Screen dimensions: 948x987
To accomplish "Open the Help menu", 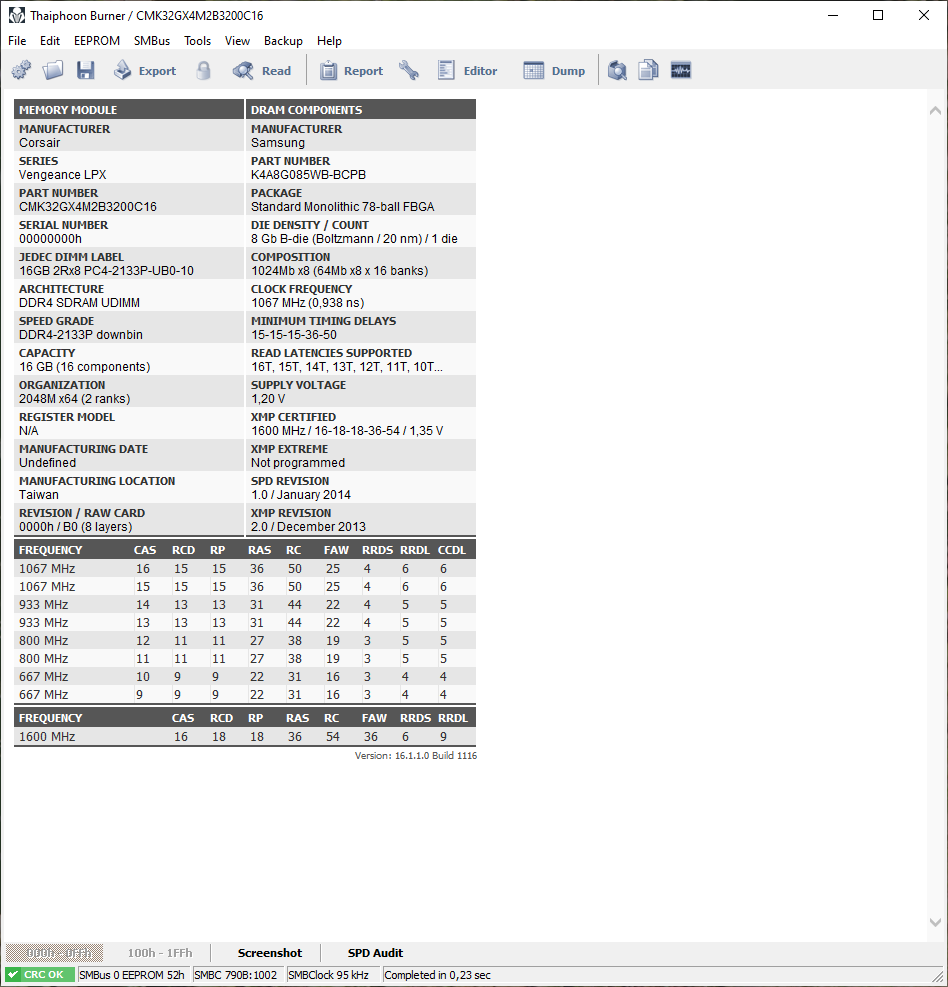I will click(x=329, y=41).
